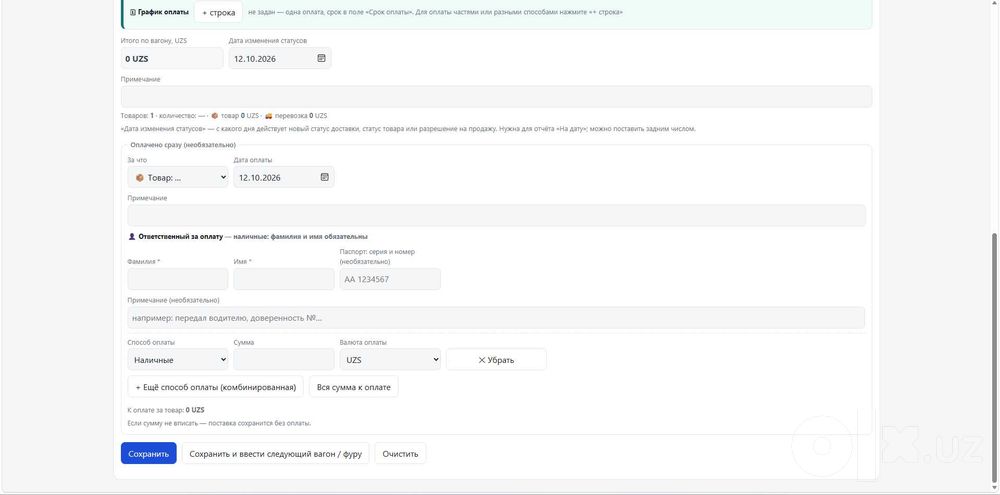Viewport: 1000px width, 495px height.
Task: Click the Оплачено сразу (необязательно) legend
Action: pos(183,145)
